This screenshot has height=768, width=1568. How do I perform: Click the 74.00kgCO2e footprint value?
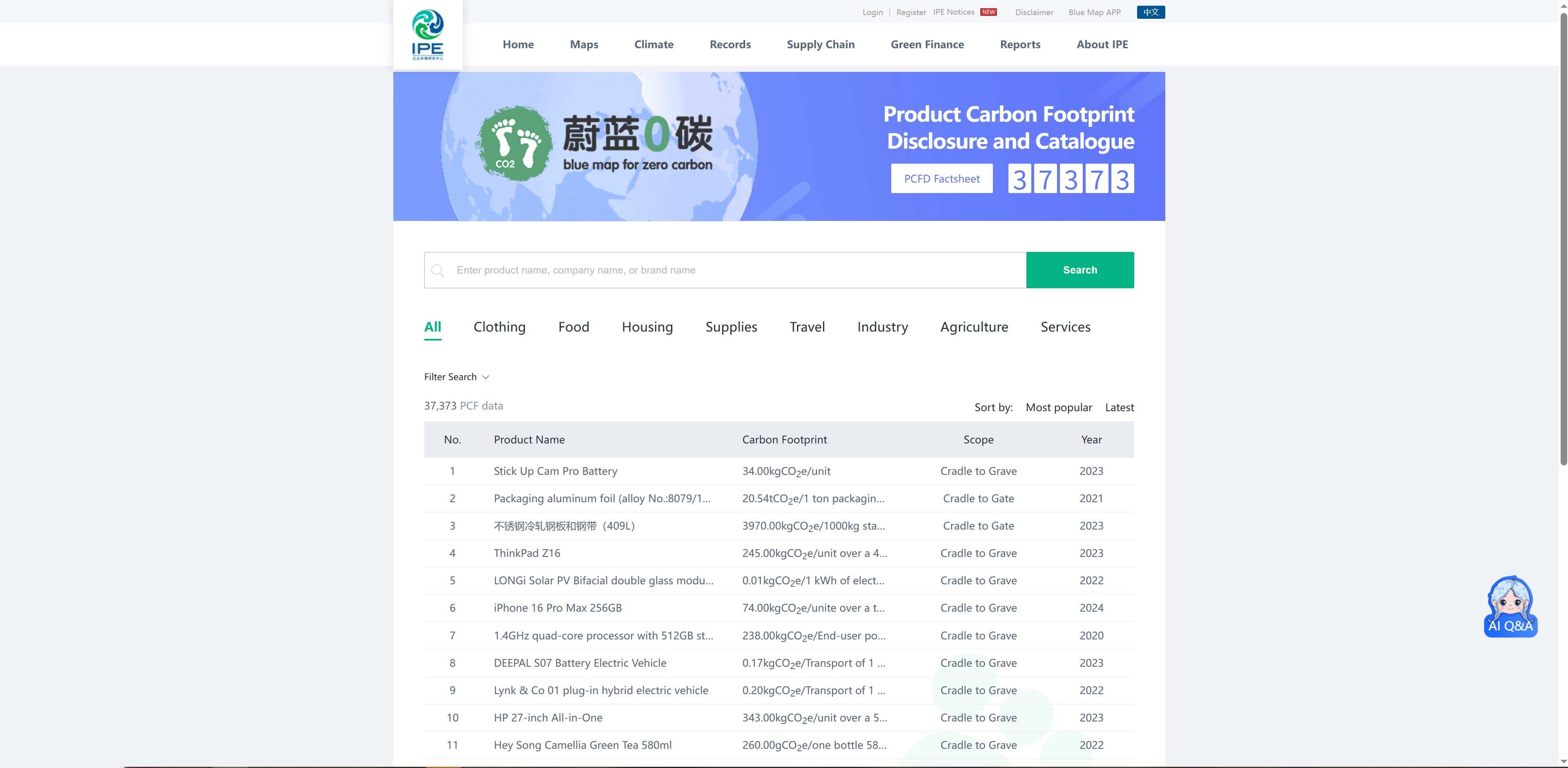point(813,608)
